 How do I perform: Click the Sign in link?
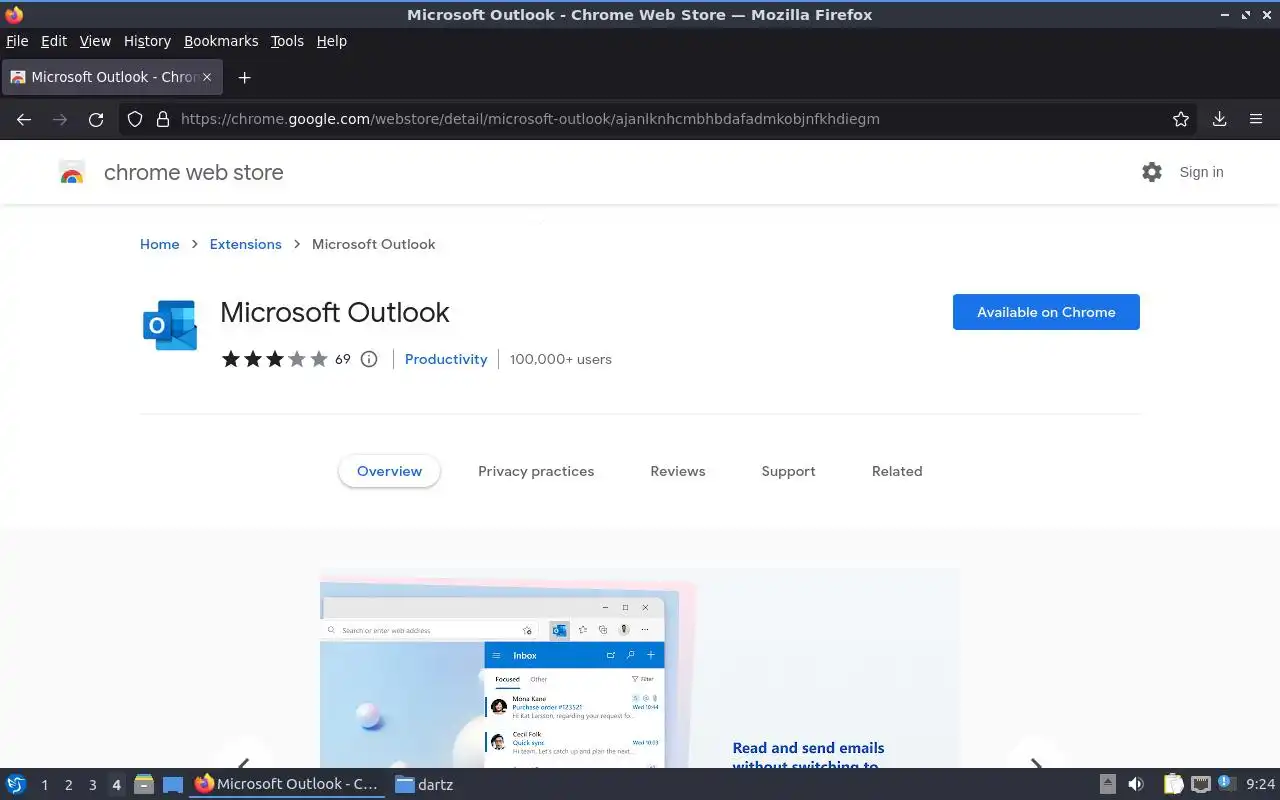1201,172
